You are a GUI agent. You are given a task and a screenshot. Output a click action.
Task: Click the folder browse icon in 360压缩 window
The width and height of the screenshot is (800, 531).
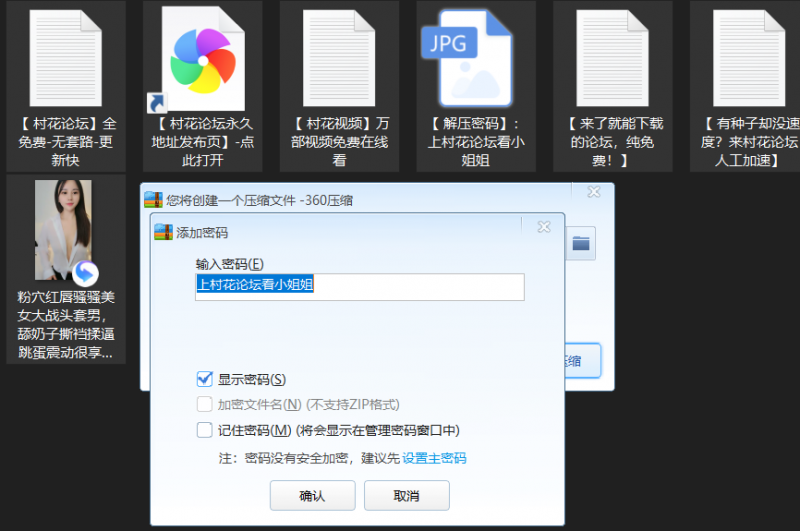581,243
